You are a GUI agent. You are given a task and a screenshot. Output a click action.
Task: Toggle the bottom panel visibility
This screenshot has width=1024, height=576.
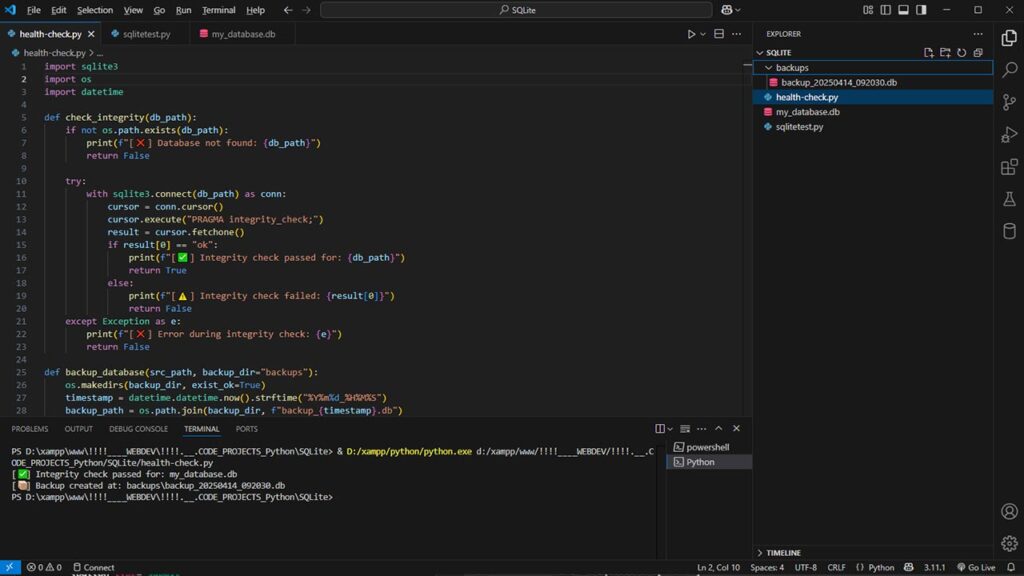pyautogui.click(x=903, y=10)
